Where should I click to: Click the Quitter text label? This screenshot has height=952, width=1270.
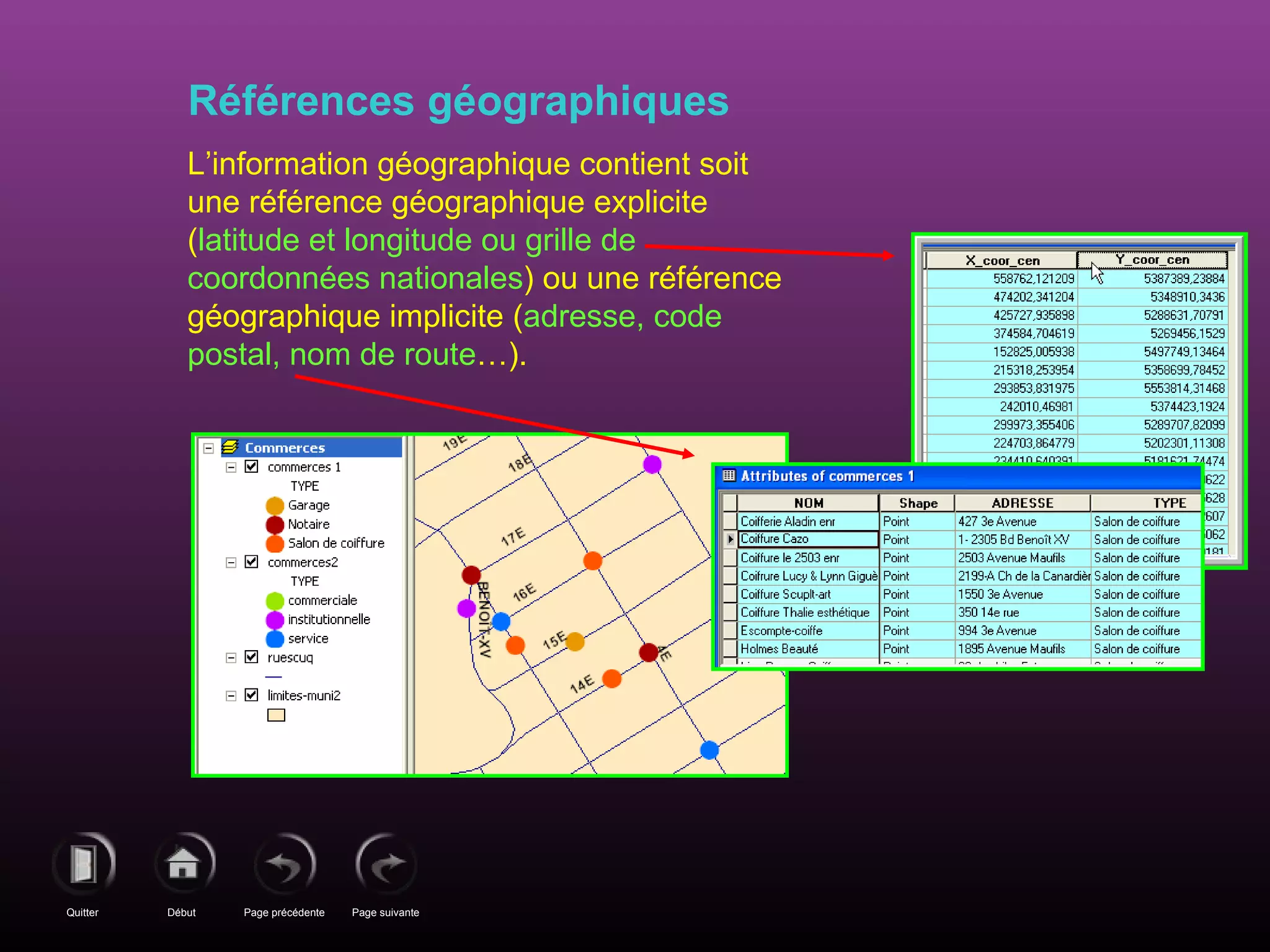(x=82, y=912)
